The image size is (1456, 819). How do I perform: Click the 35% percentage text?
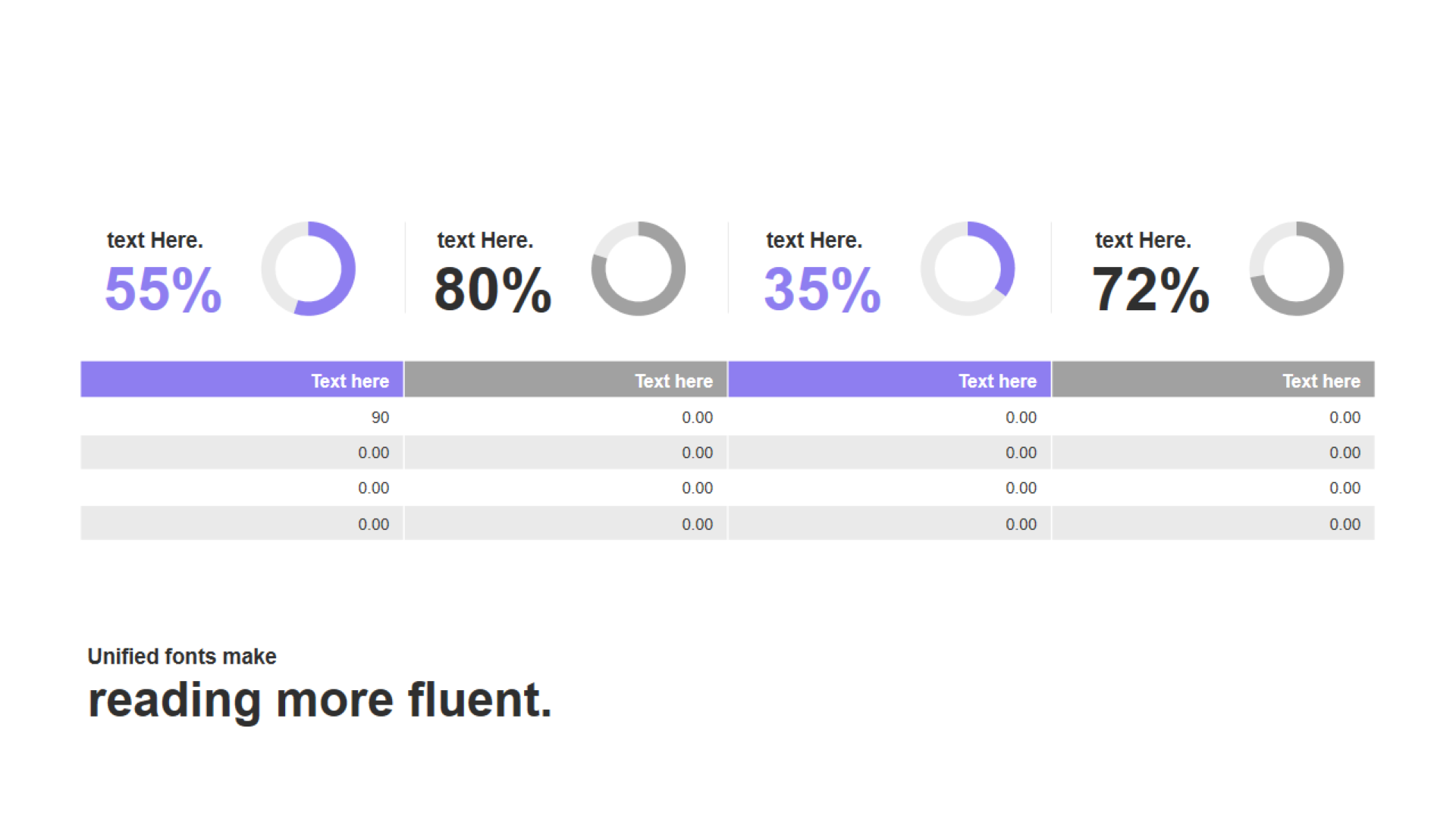(x=823, y=290)
